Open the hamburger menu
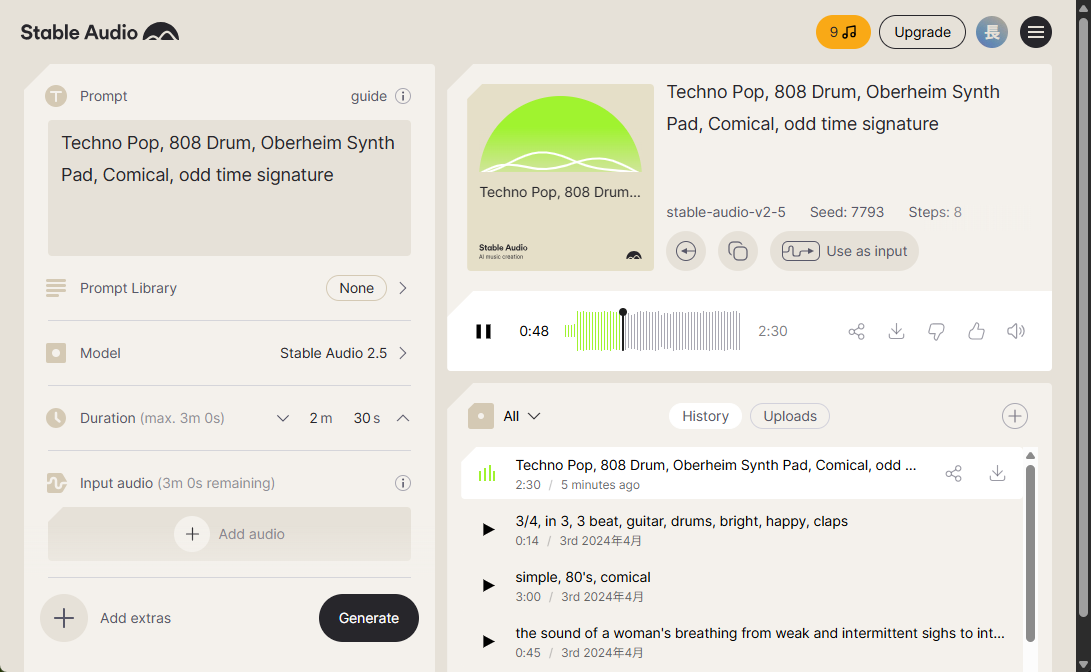The height and width of the screenshot is (672, 1091). pos(1036,32)
